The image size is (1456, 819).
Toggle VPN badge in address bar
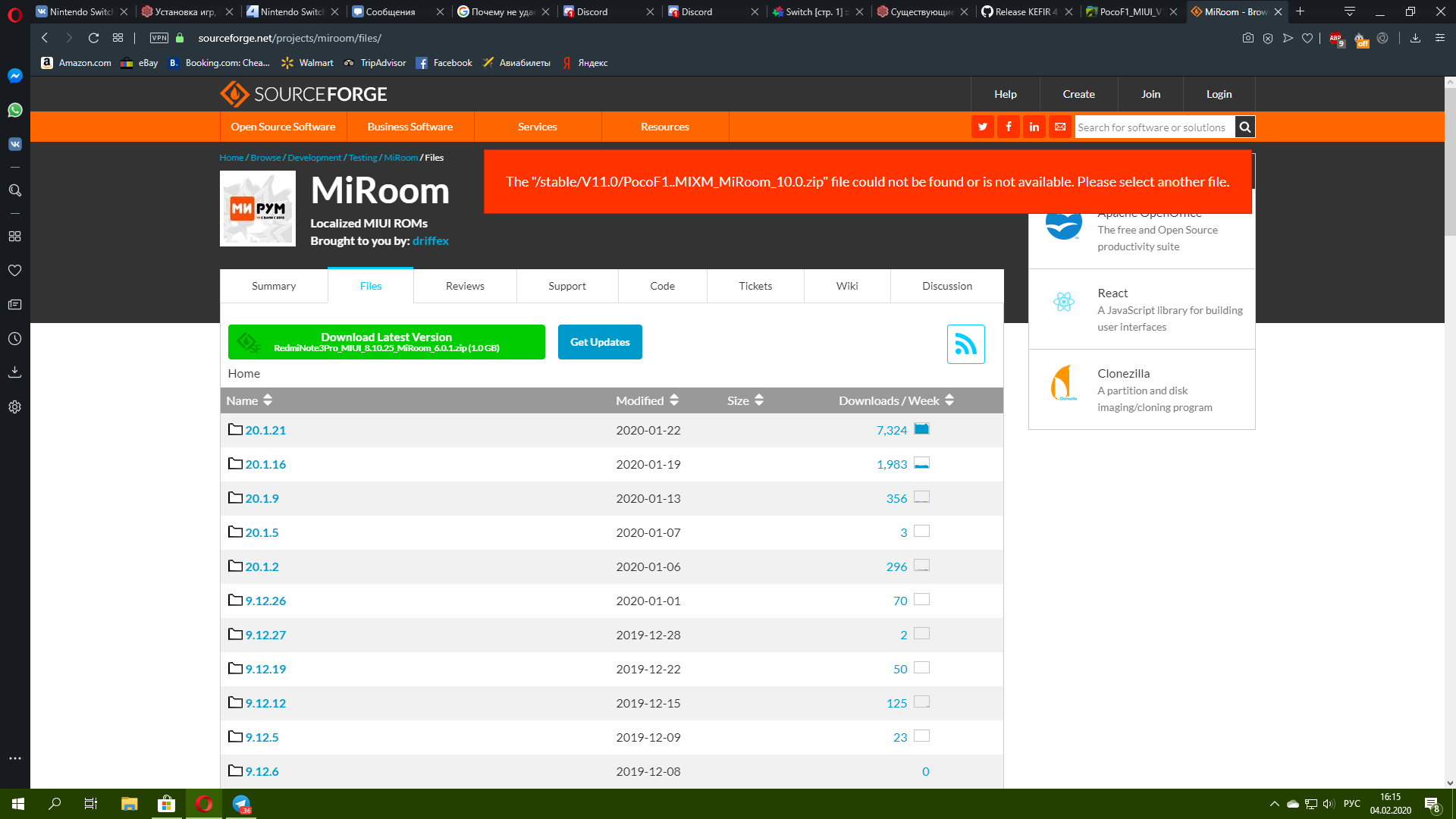click(x=159, y=38)
